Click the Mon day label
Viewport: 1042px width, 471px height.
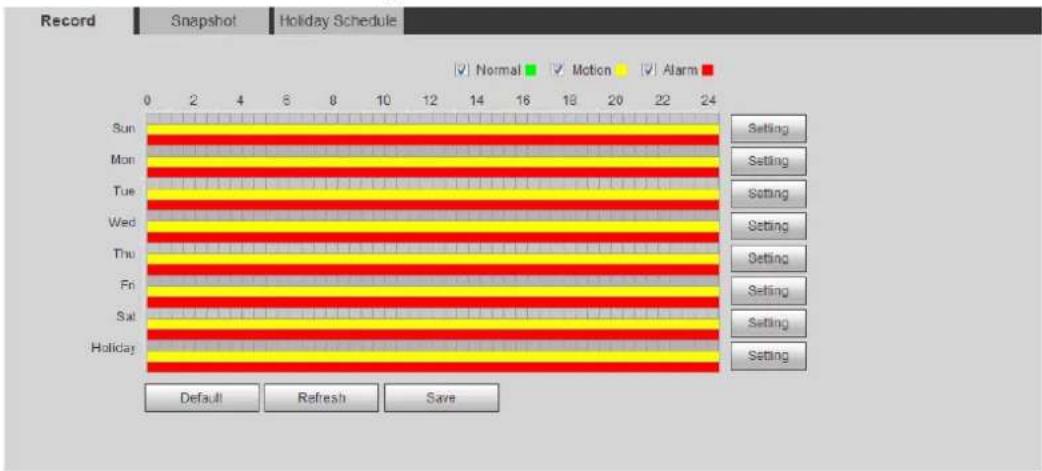point(124,159)
